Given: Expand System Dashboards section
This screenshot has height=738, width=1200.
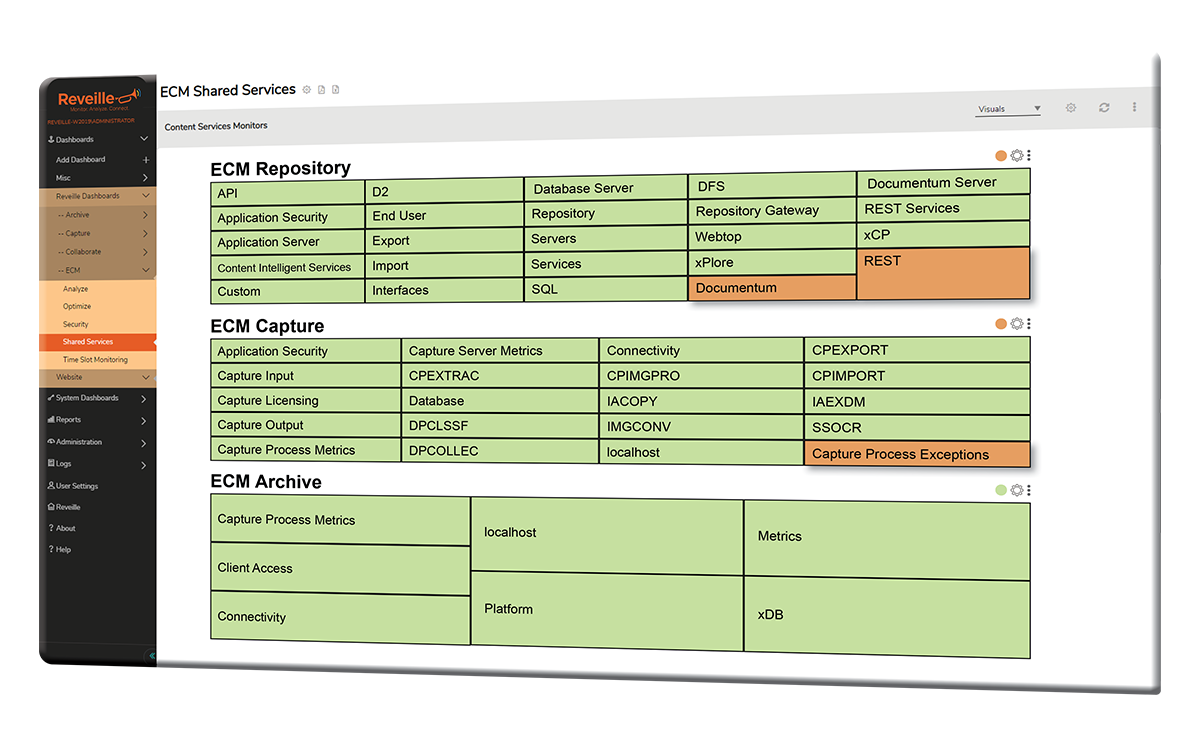Looking at the screenshot, I should point(144,398).
